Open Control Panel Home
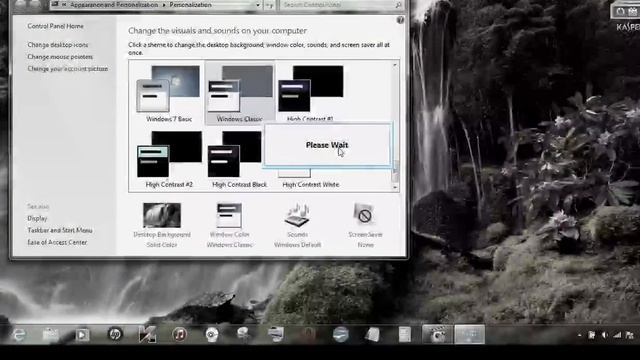640x360 pixels. click(x=56, y=26)
